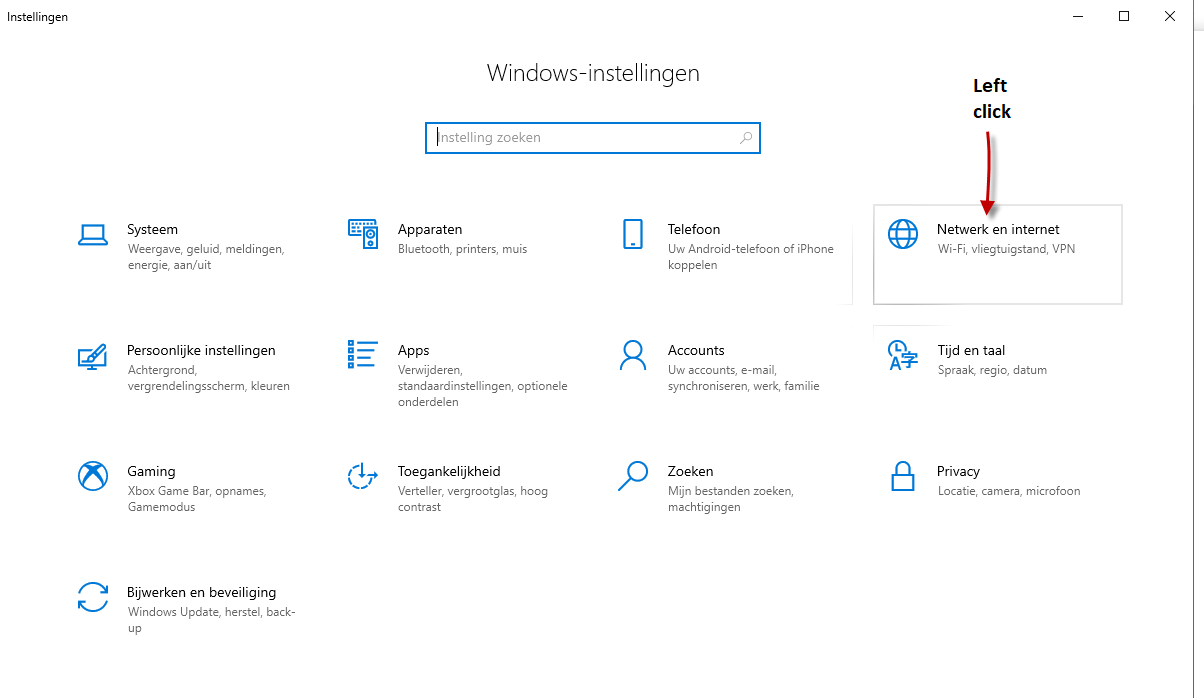The height and width of the screenshot is (698, 1204).
Task: Select the Accounts person icon
Action: click(x=633, y=355)
